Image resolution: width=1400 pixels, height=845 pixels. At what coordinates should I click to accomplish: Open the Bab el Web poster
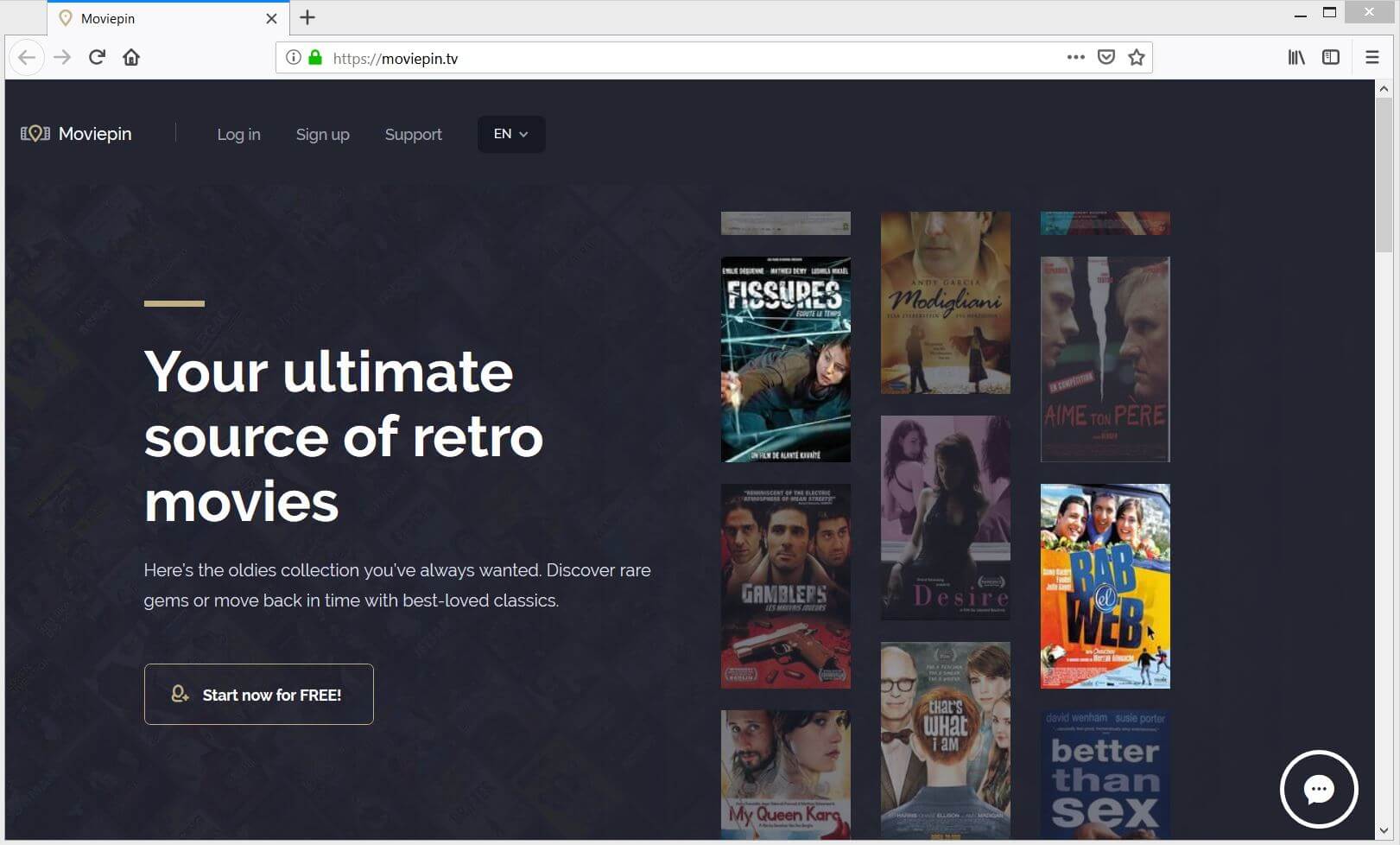coord(1105,586)
